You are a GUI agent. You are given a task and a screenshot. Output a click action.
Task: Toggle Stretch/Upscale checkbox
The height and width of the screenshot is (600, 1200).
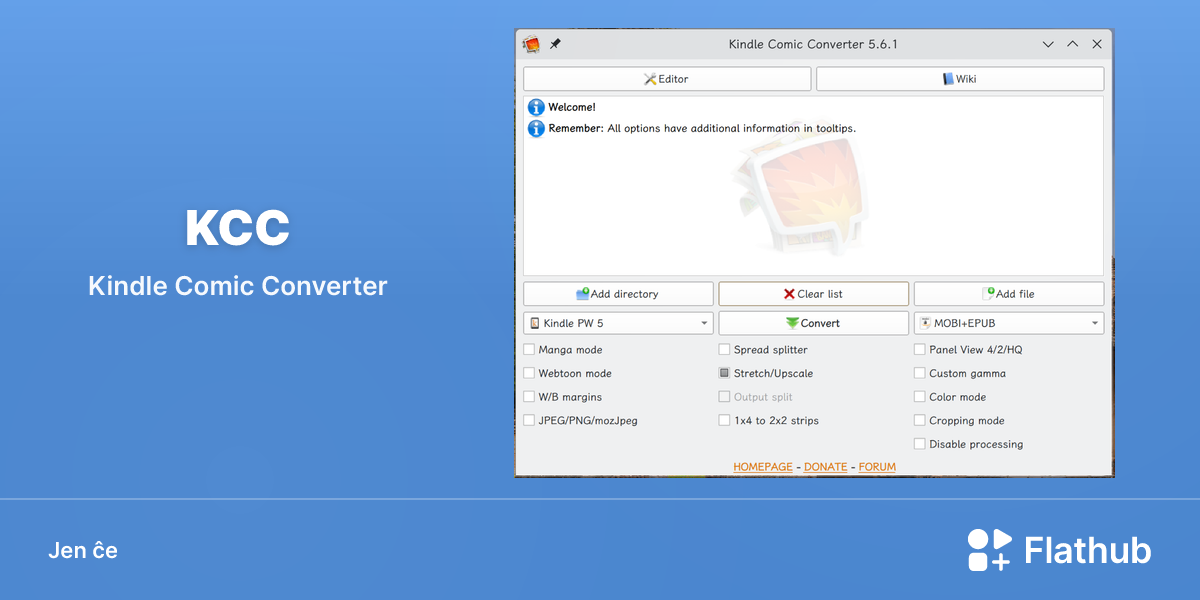pos(724,373)
